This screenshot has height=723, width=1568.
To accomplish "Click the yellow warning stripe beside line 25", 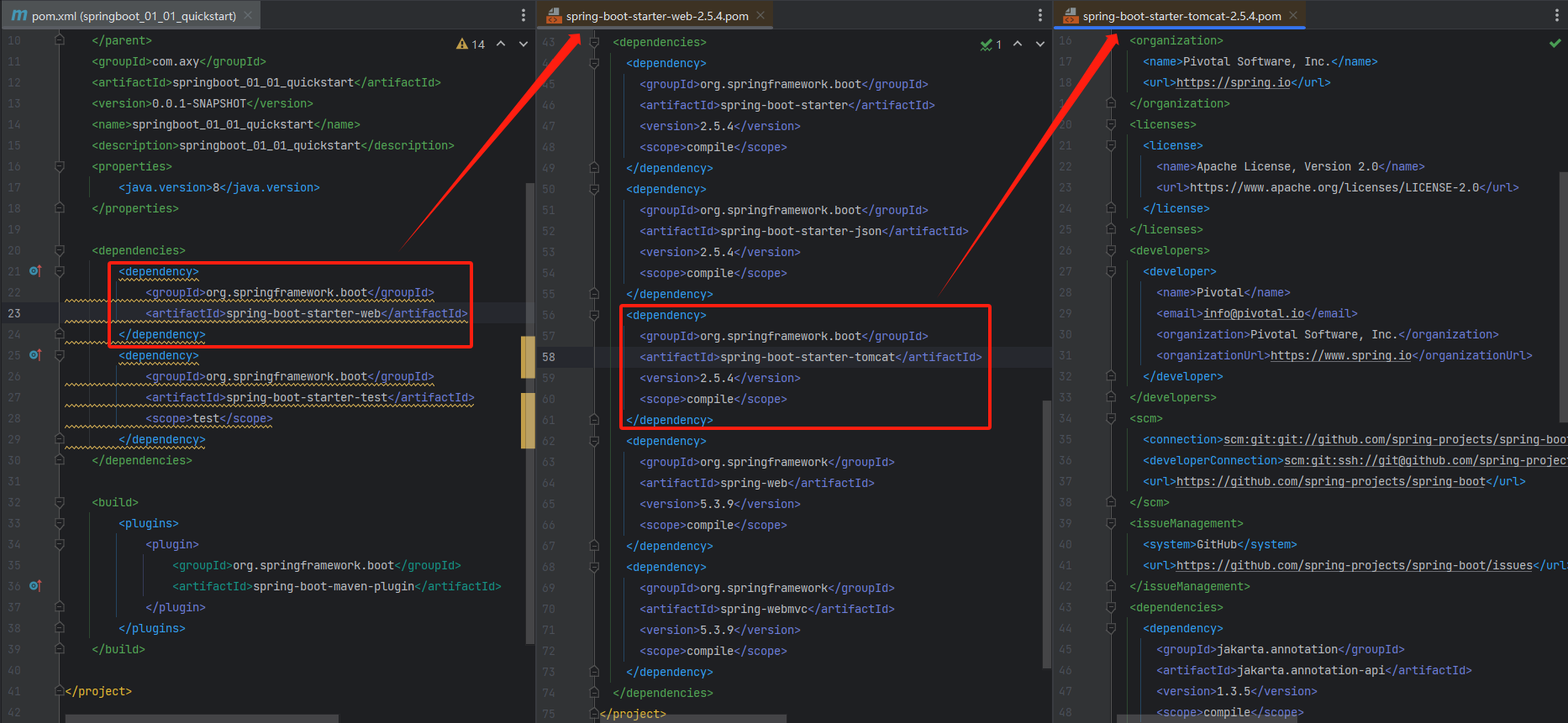I will pyautogui.click(x=529, y=357).
